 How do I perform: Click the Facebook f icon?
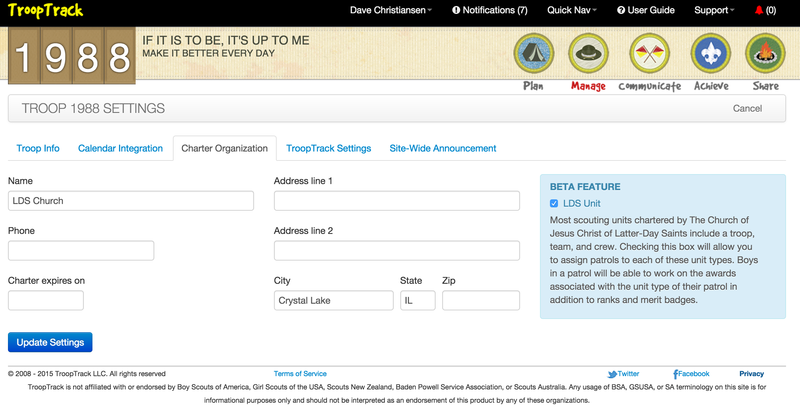click(x=675, y=374)
